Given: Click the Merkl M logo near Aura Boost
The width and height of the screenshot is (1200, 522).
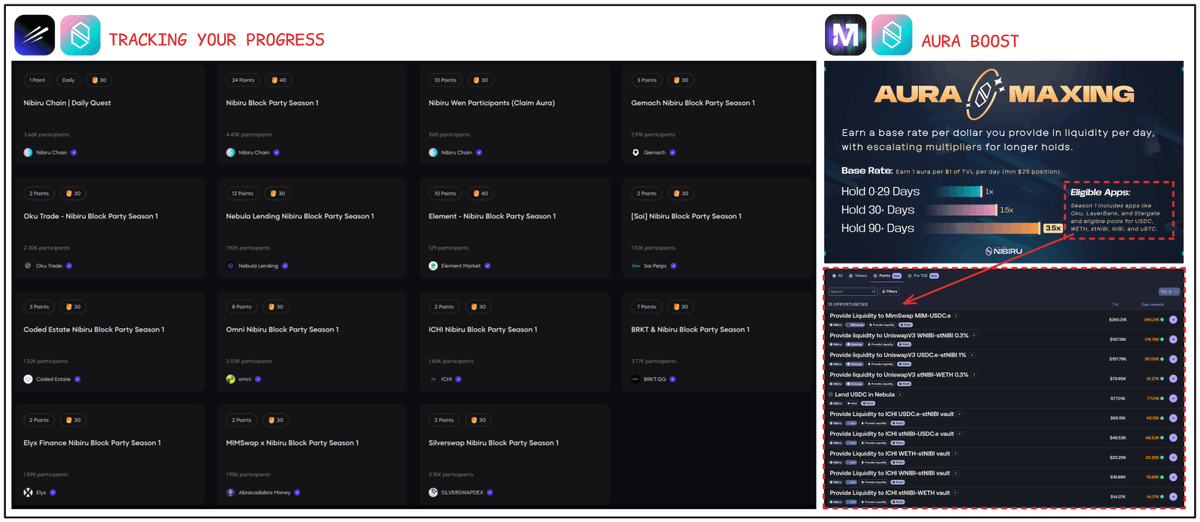Looking at the screenshot, I should click(x=845, y=35).
